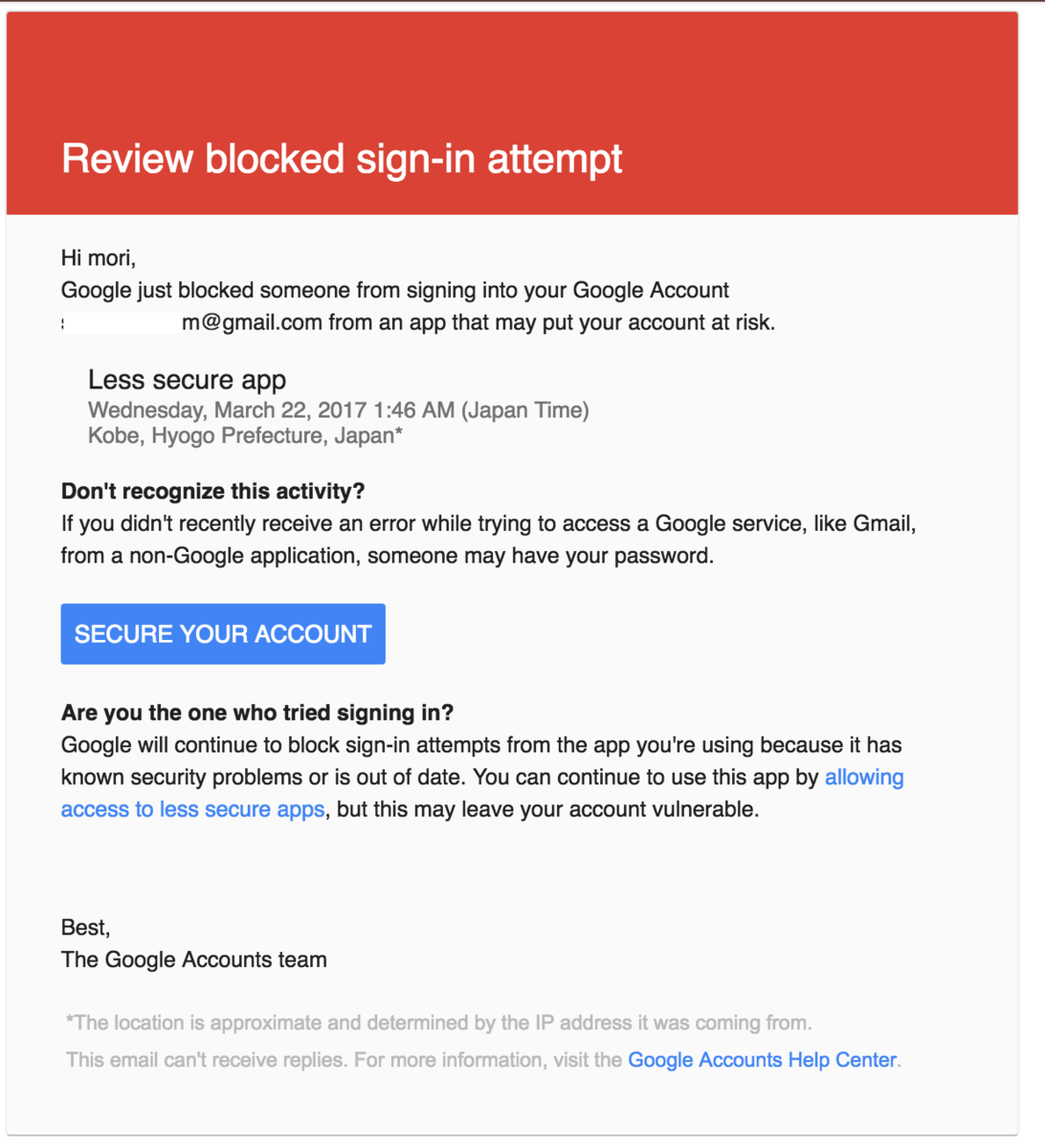Select the Review blocked sign-in attempt title

click(x=342, y=158)
